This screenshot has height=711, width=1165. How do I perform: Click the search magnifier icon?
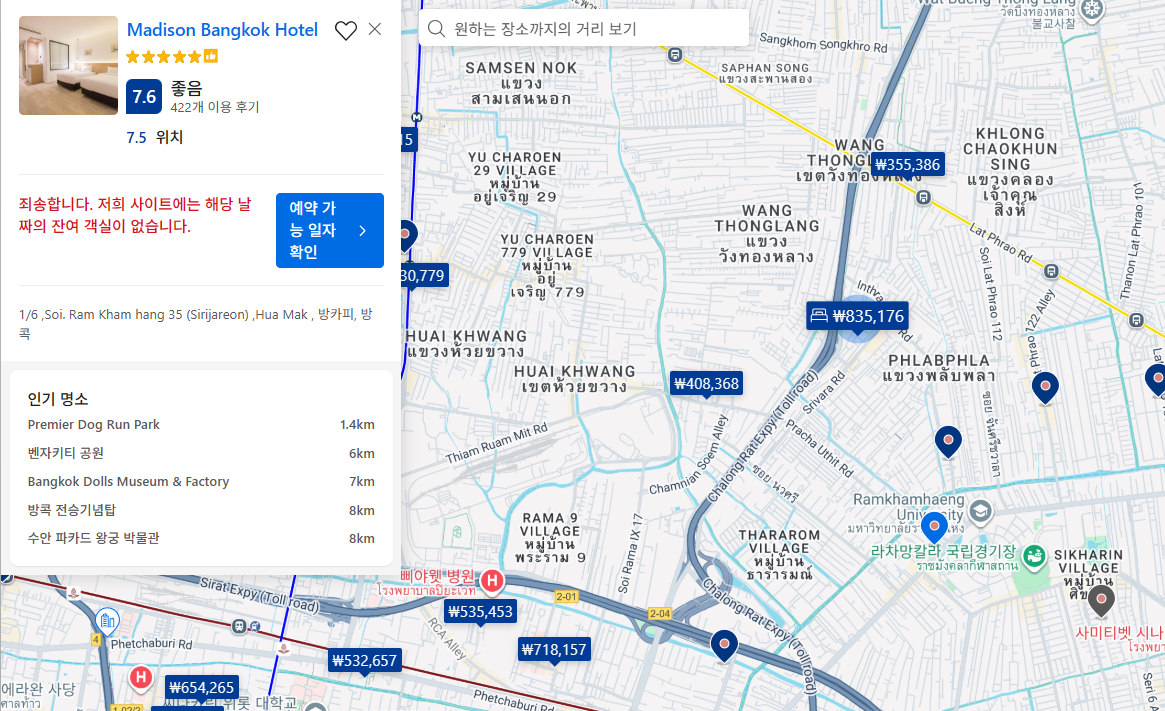pyautogui.click(x=436, y=29)
